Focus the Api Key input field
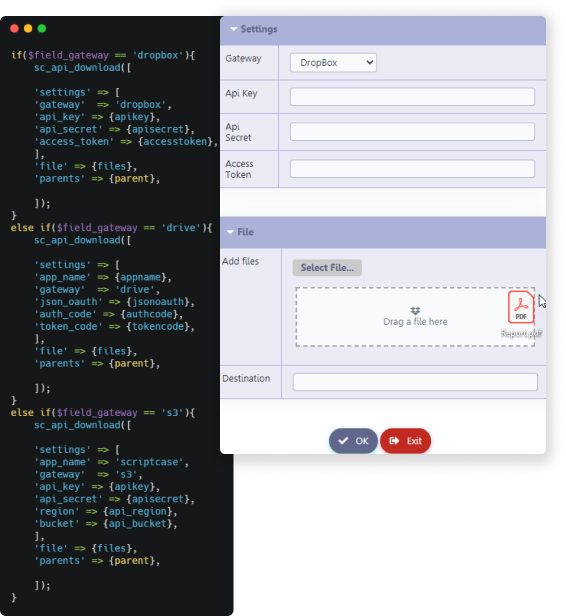566x616 pixels. 412,97
